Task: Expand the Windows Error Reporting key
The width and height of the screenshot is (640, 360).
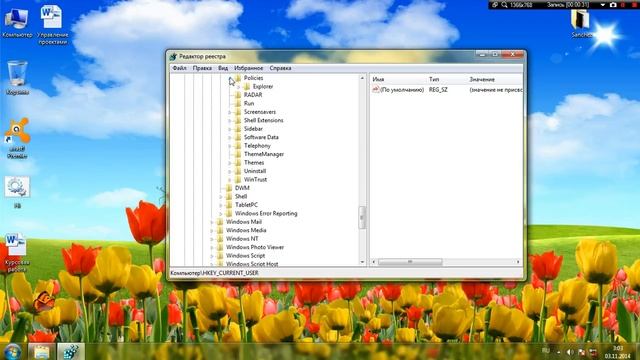Action: coord(221,214)
